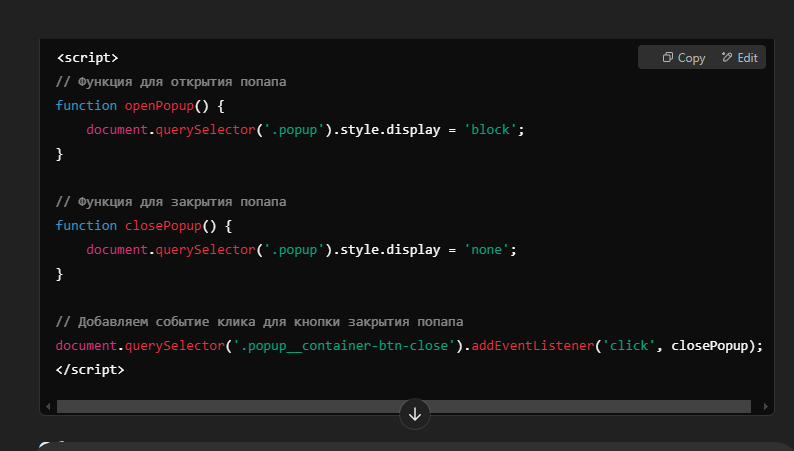794x451 pixels.
Task: Click the Edit pencil icon
Action: (x=727, y=58)
